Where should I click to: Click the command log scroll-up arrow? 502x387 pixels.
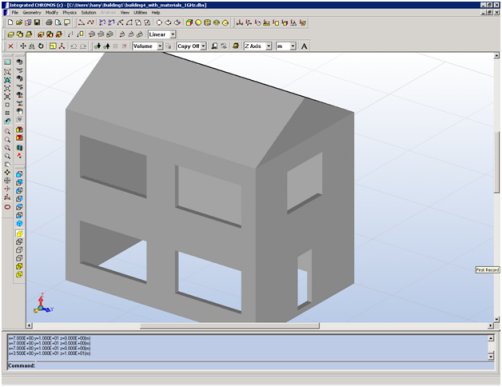pyautogui.click(x=491, y=338)
